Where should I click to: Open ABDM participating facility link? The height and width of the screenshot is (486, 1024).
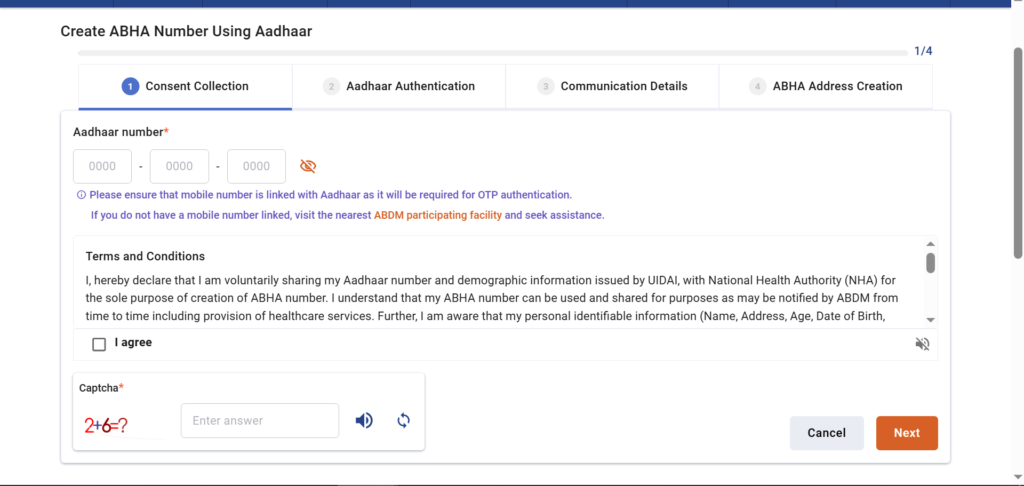pyautogui.click(x=437, y=215)
